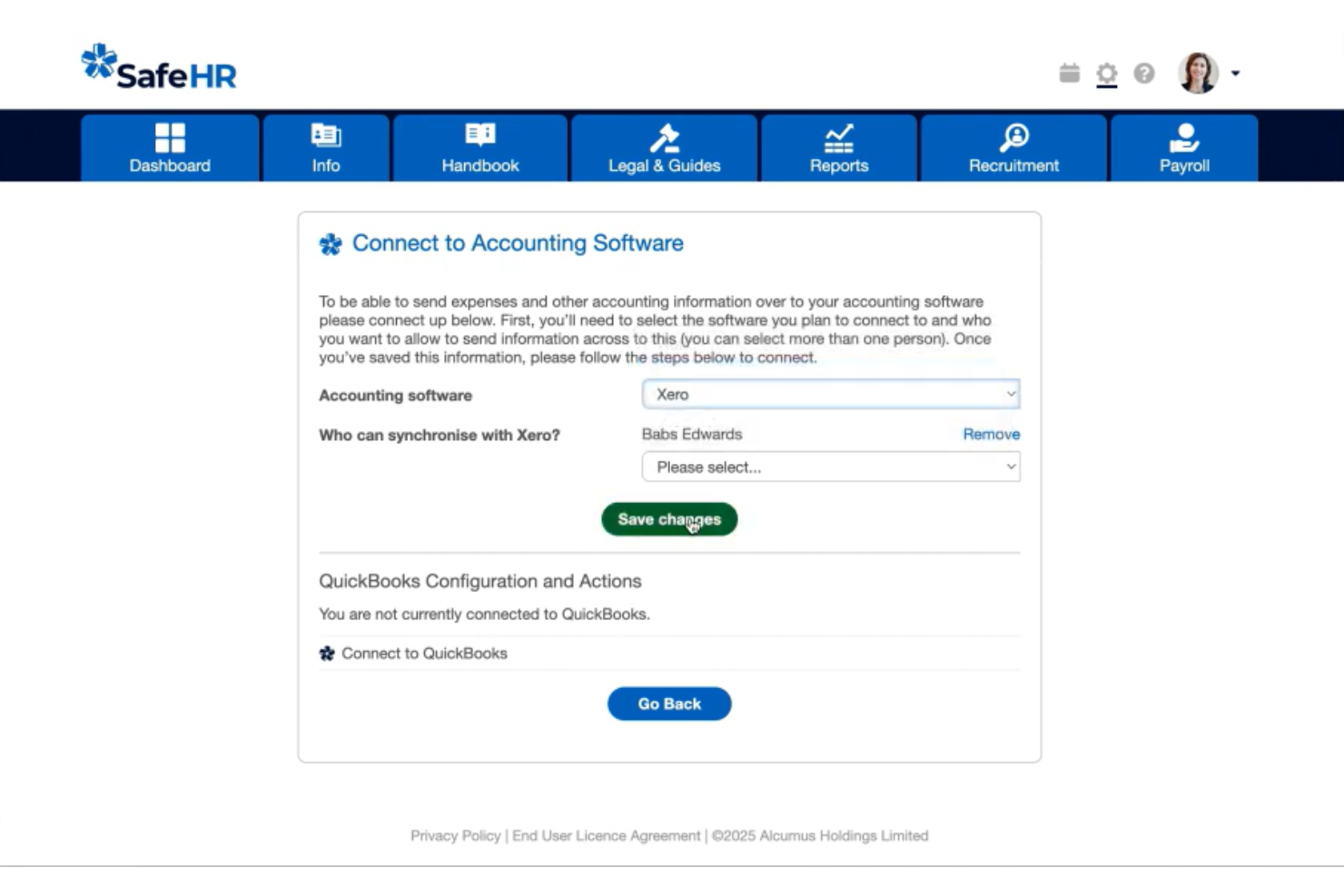
Task: Click the Connect to Accounting Software heading icon
Action: point(330,242)
